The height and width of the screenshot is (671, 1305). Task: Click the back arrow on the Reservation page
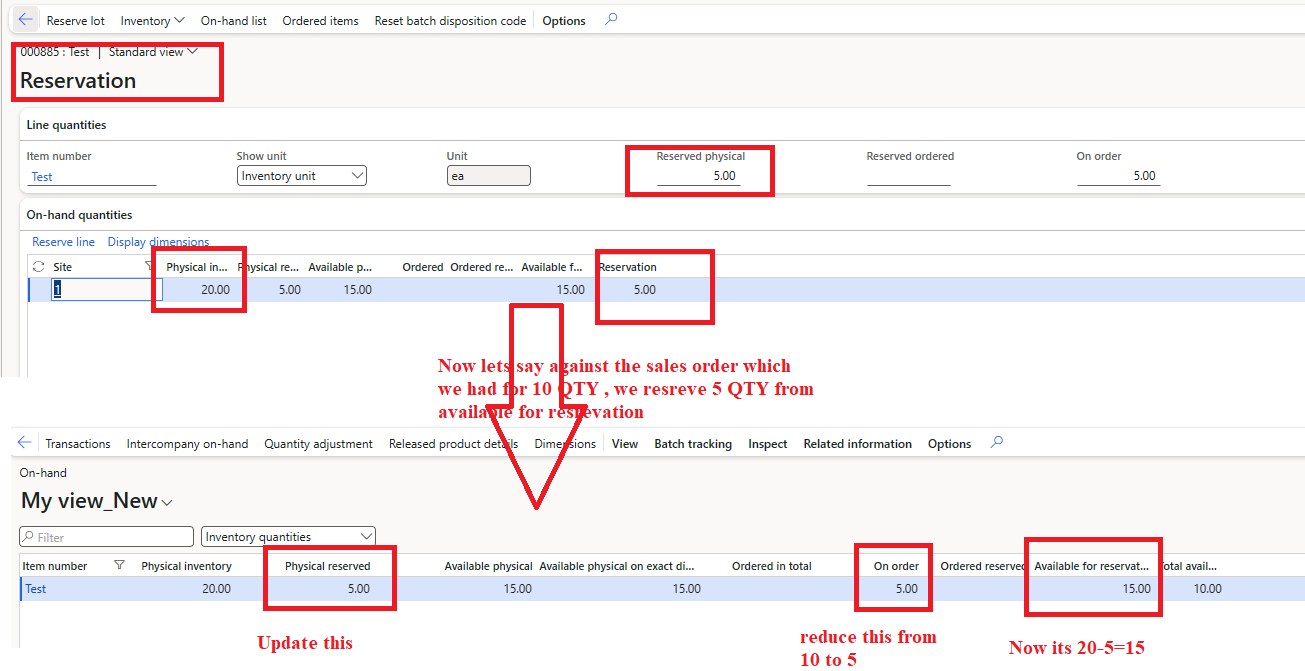pyautogui.click(x=24, y=19)
